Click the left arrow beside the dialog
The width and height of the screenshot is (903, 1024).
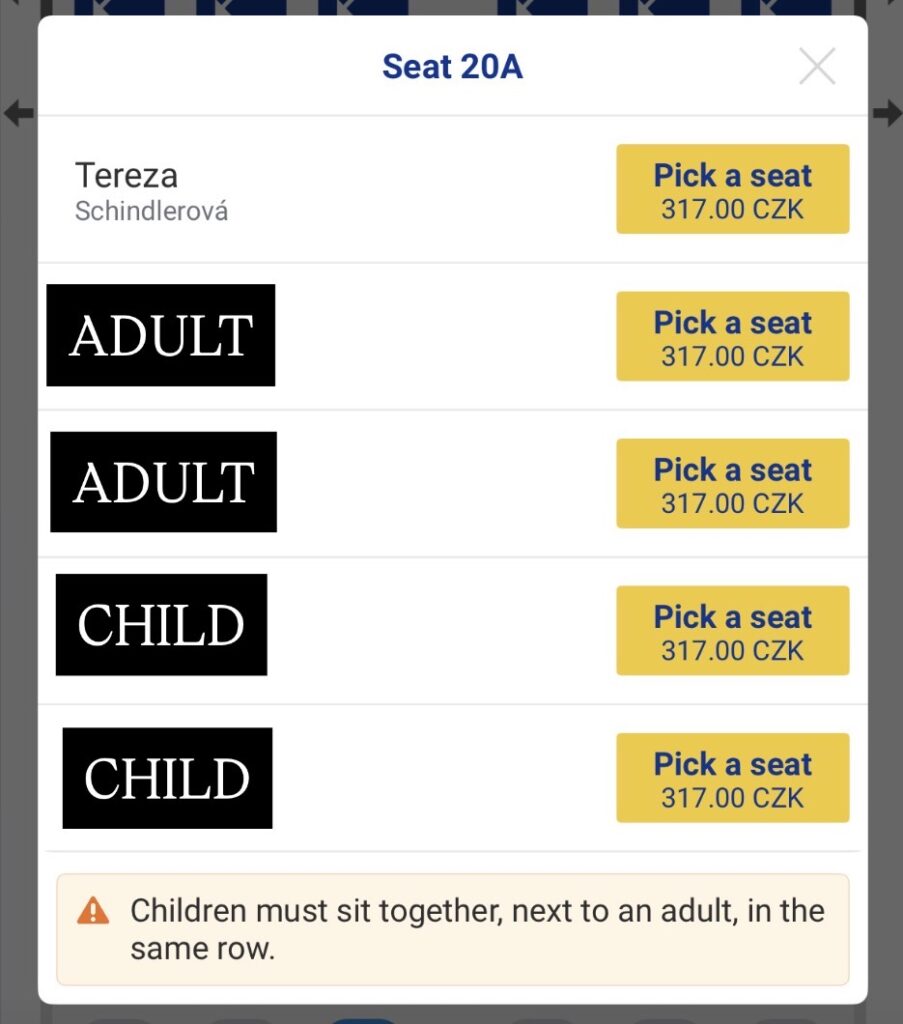(18, 113)
